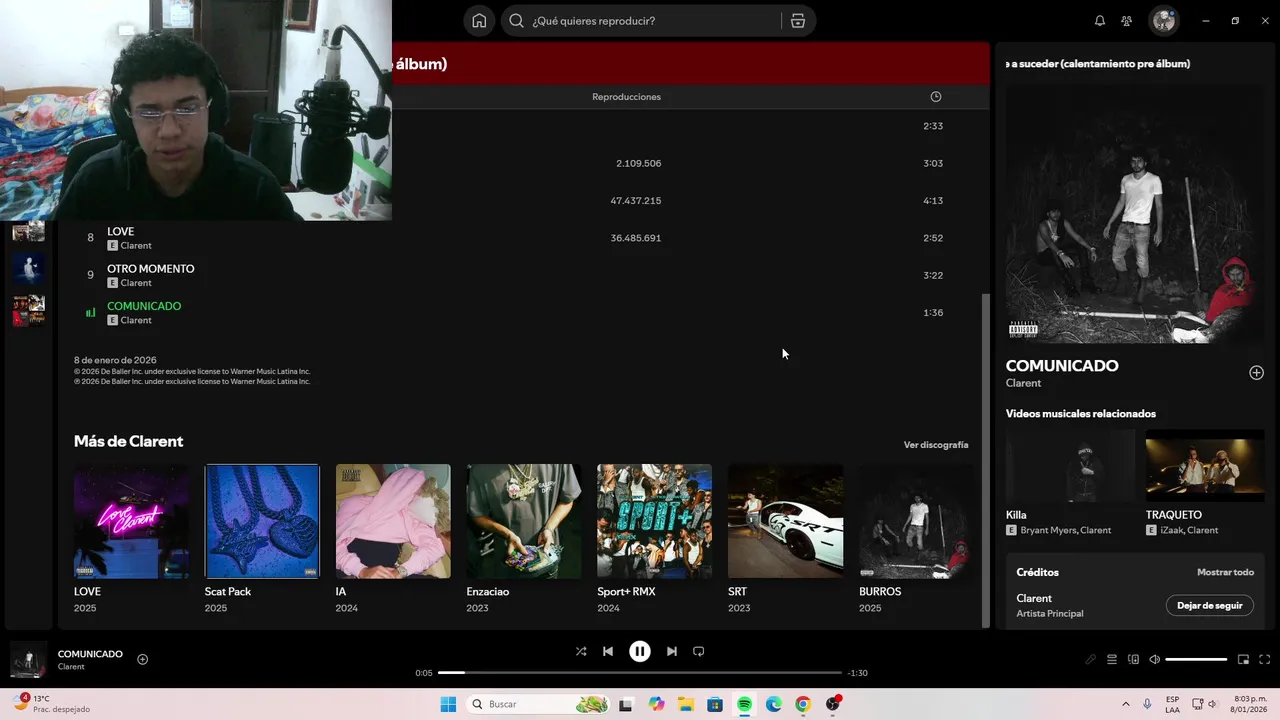Open Connect to a device

pos(1133,660)
